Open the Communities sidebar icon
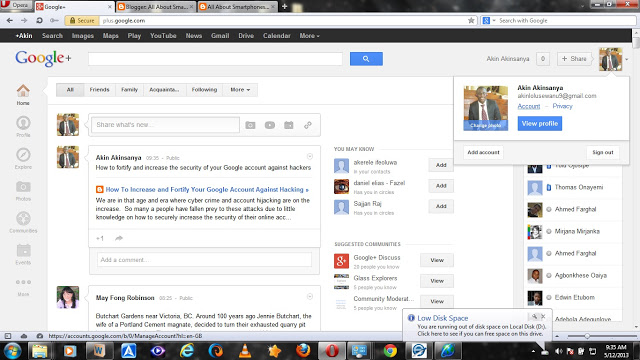 [23, 218]
